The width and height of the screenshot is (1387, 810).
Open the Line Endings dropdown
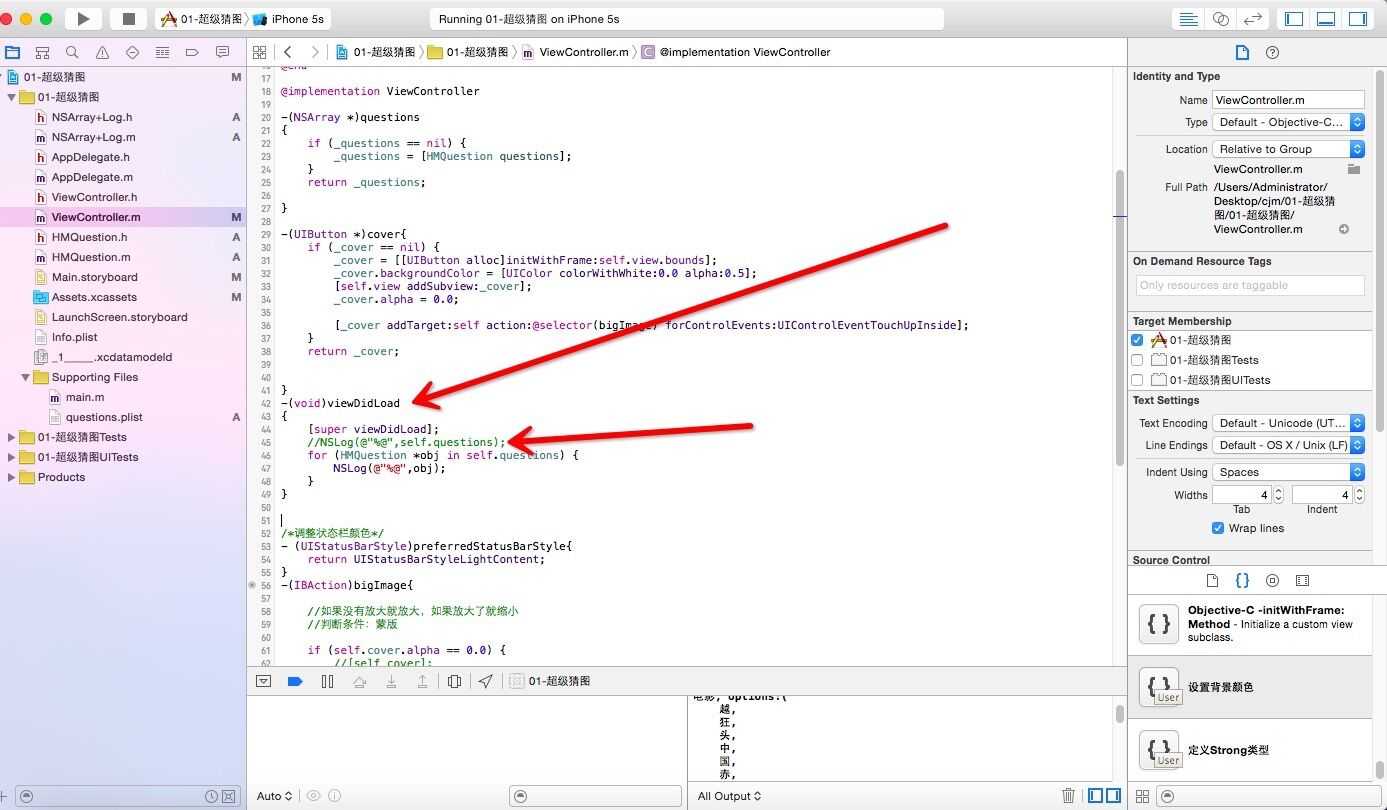1288,445
